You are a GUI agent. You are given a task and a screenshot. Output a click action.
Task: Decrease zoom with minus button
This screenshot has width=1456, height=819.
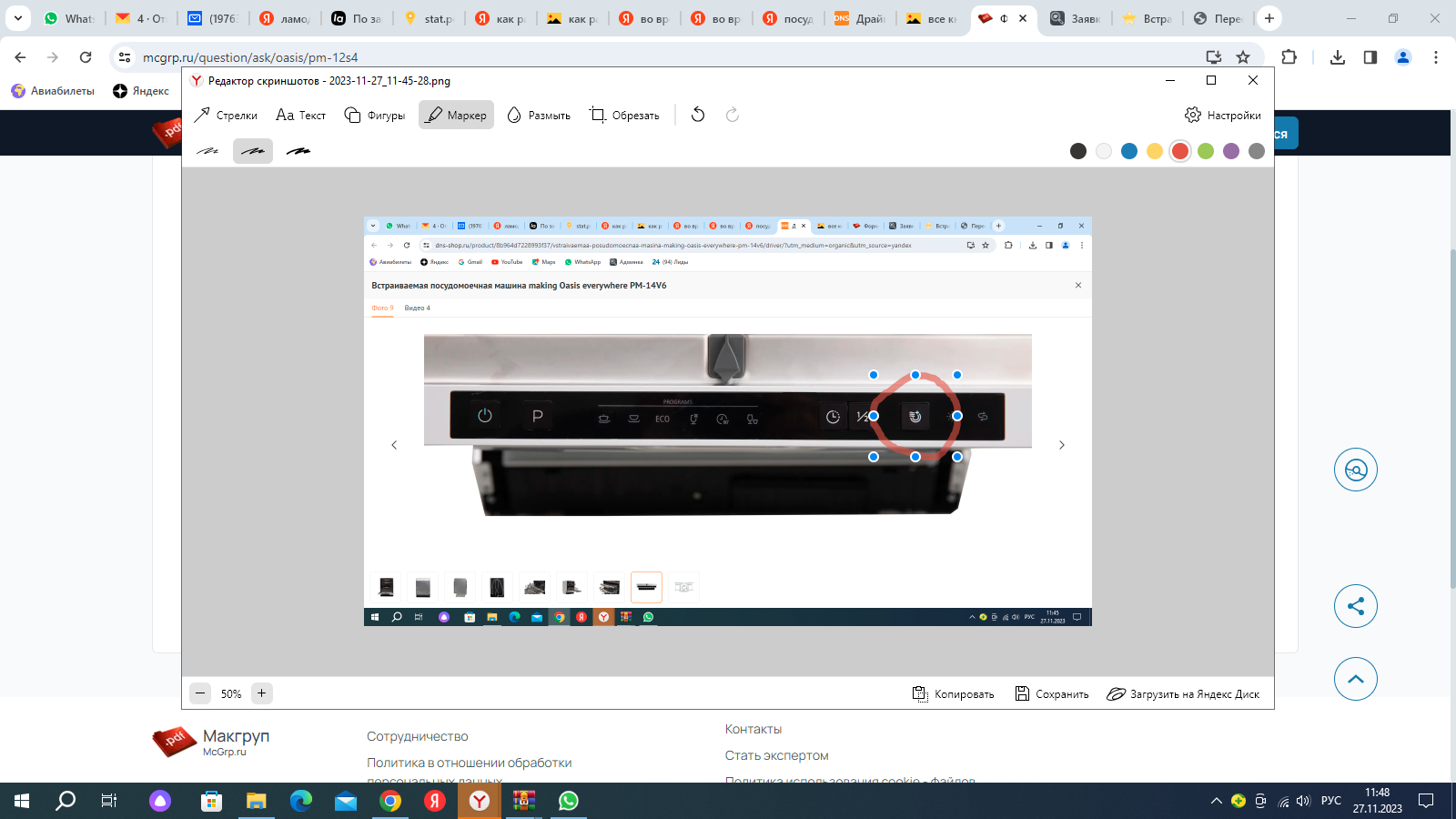coord(200,693)
